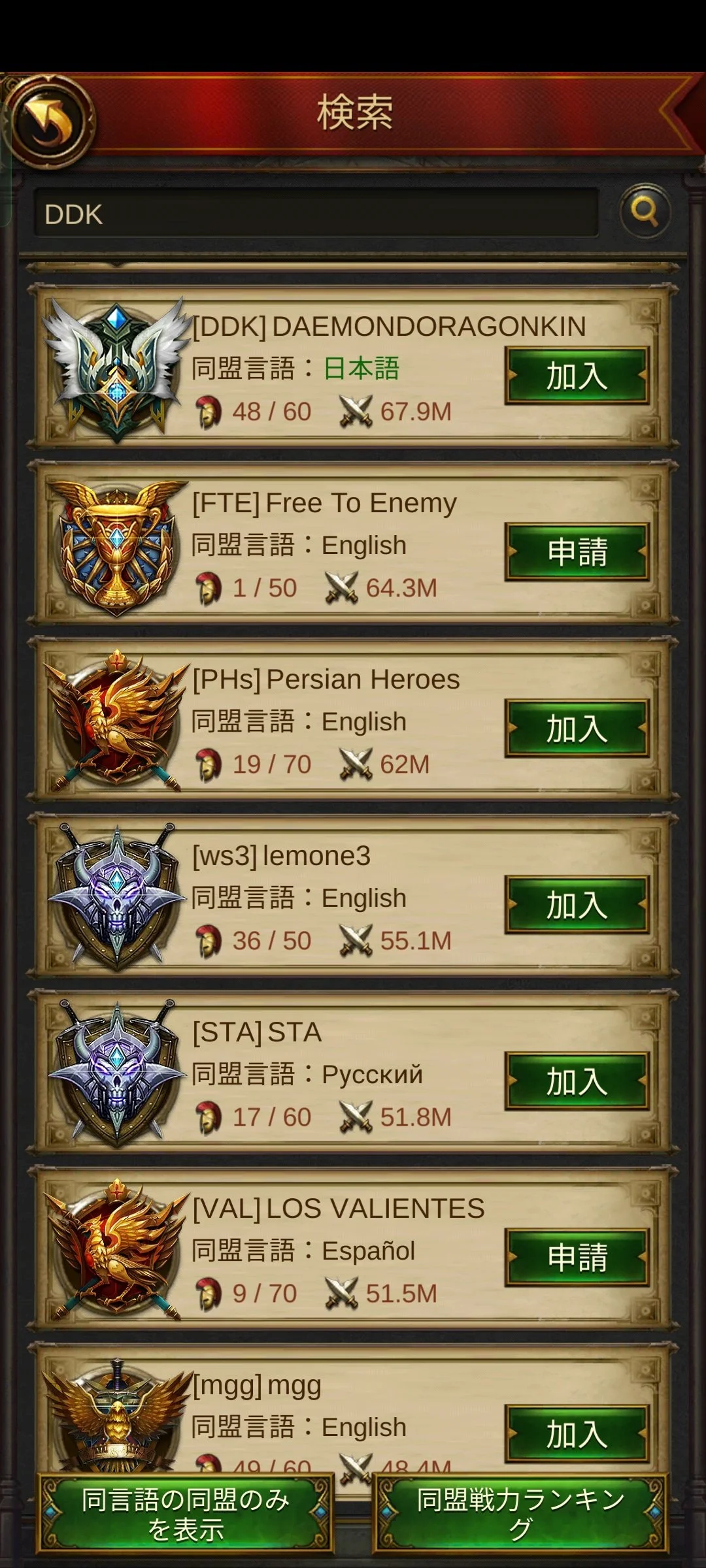Open the Persian Heroes phoenix emblem
The image size is (706, 1568).
(116, 721)
